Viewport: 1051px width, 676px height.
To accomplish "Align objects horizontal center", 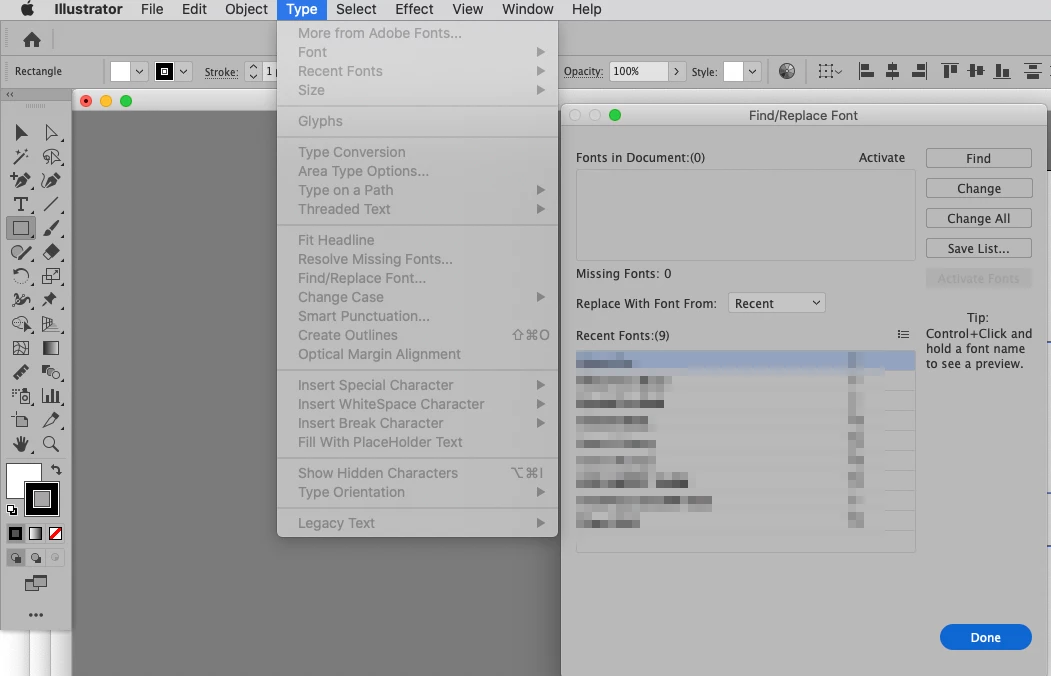I will [892, 71].
